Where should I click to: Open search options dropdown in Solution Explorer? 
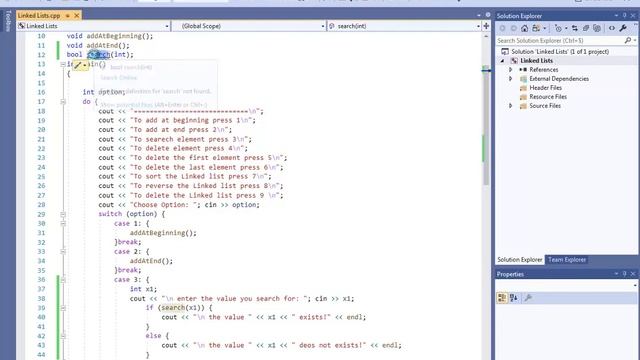pos(635,40)
